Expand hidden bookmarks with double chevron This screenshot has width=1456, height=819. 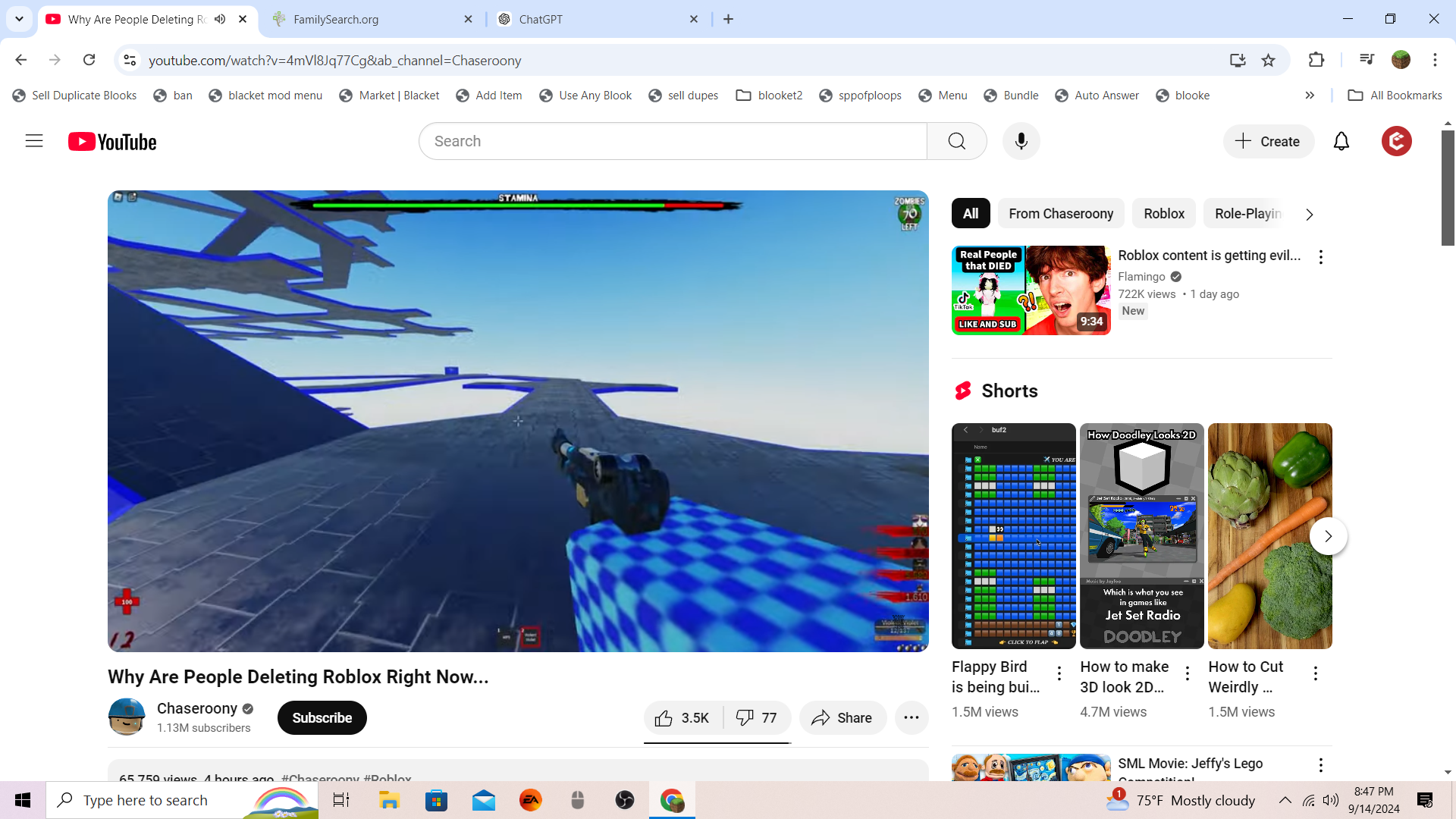point(1310,95)
